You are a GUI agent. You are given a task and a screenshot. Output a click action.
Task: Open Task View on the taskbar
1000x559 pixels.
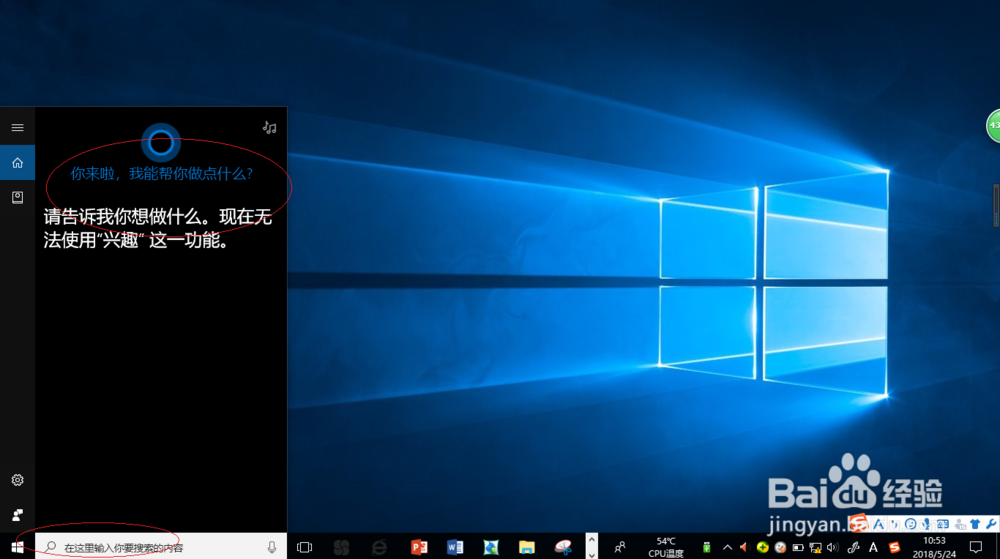[x=304, y=547]
